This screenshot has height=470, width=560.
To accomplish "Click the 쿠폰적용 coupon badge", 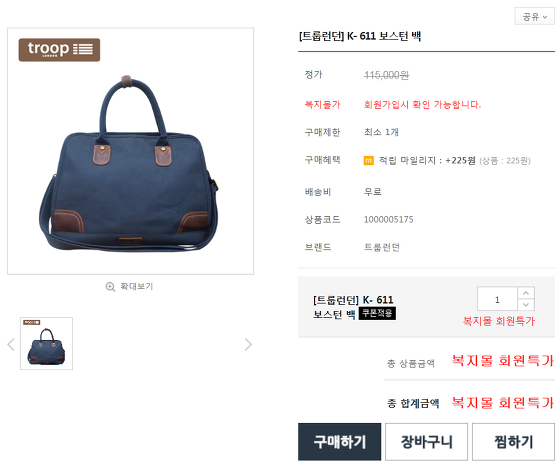I will [x=377, y=313].
